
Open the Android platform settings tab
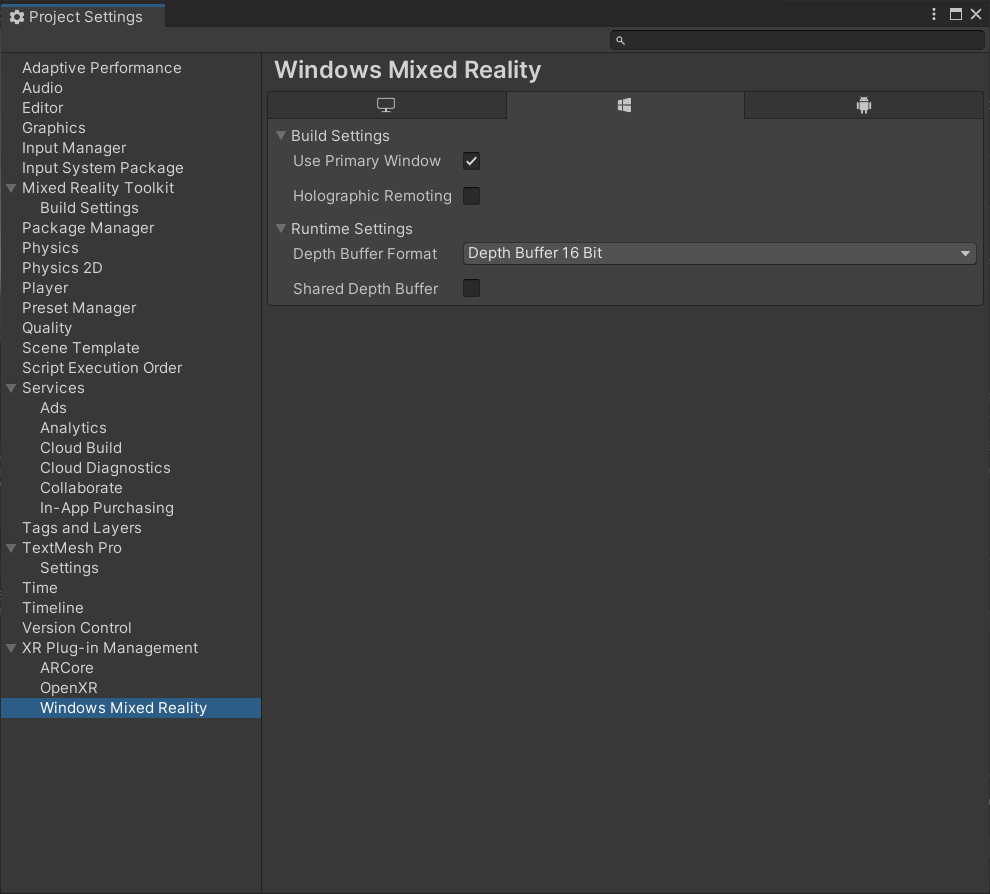(862, 104)
